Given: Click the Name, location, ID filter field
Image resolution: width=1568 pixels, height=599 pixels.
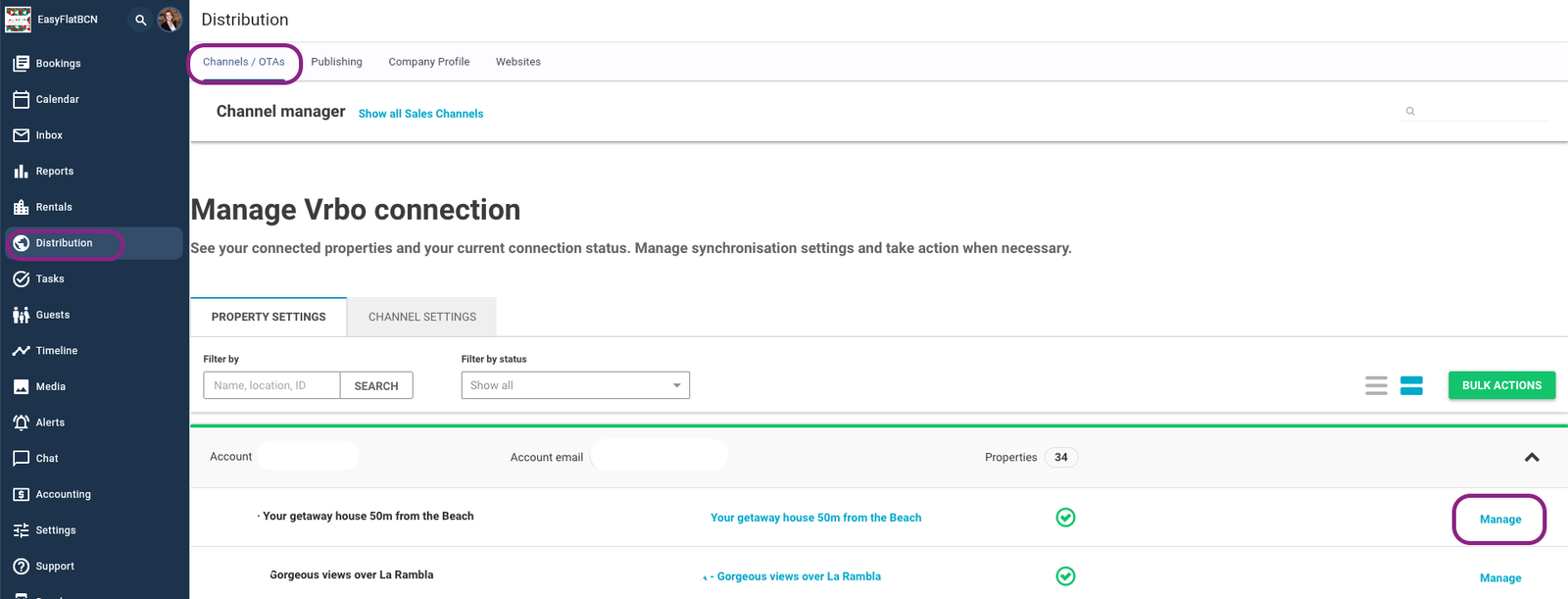Looking at the screenshot, I should (x=271, y=385).
